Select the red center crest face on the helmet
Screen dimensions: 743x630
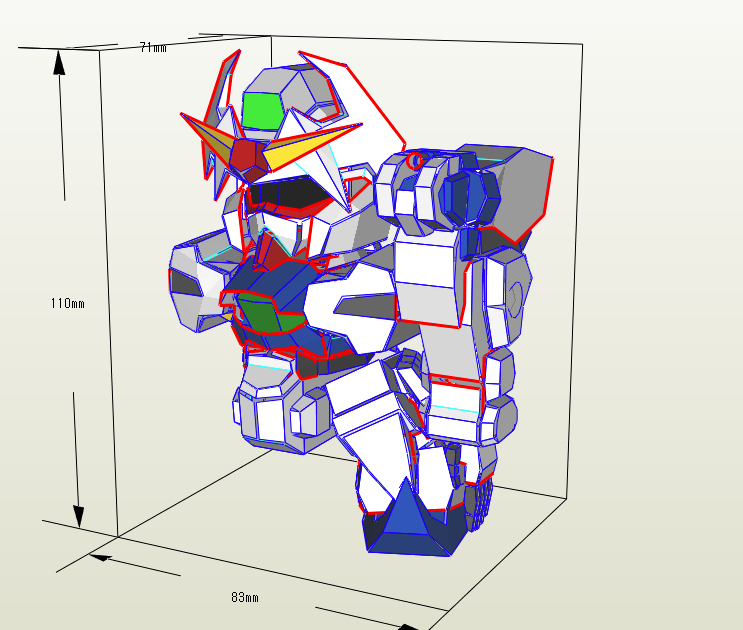click(245, 156)
